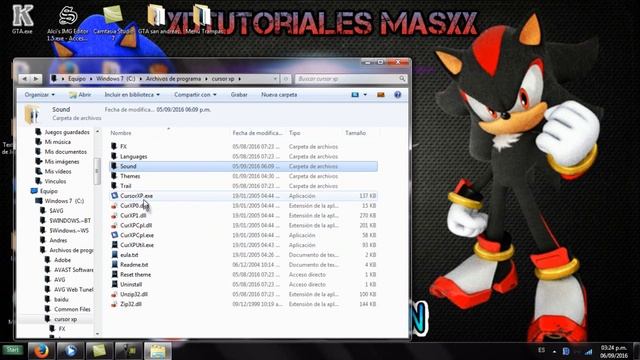The image size is (640, 360).
Task: Select the CurXPCpl.exe application icon
Action: (x=115, y=235)
